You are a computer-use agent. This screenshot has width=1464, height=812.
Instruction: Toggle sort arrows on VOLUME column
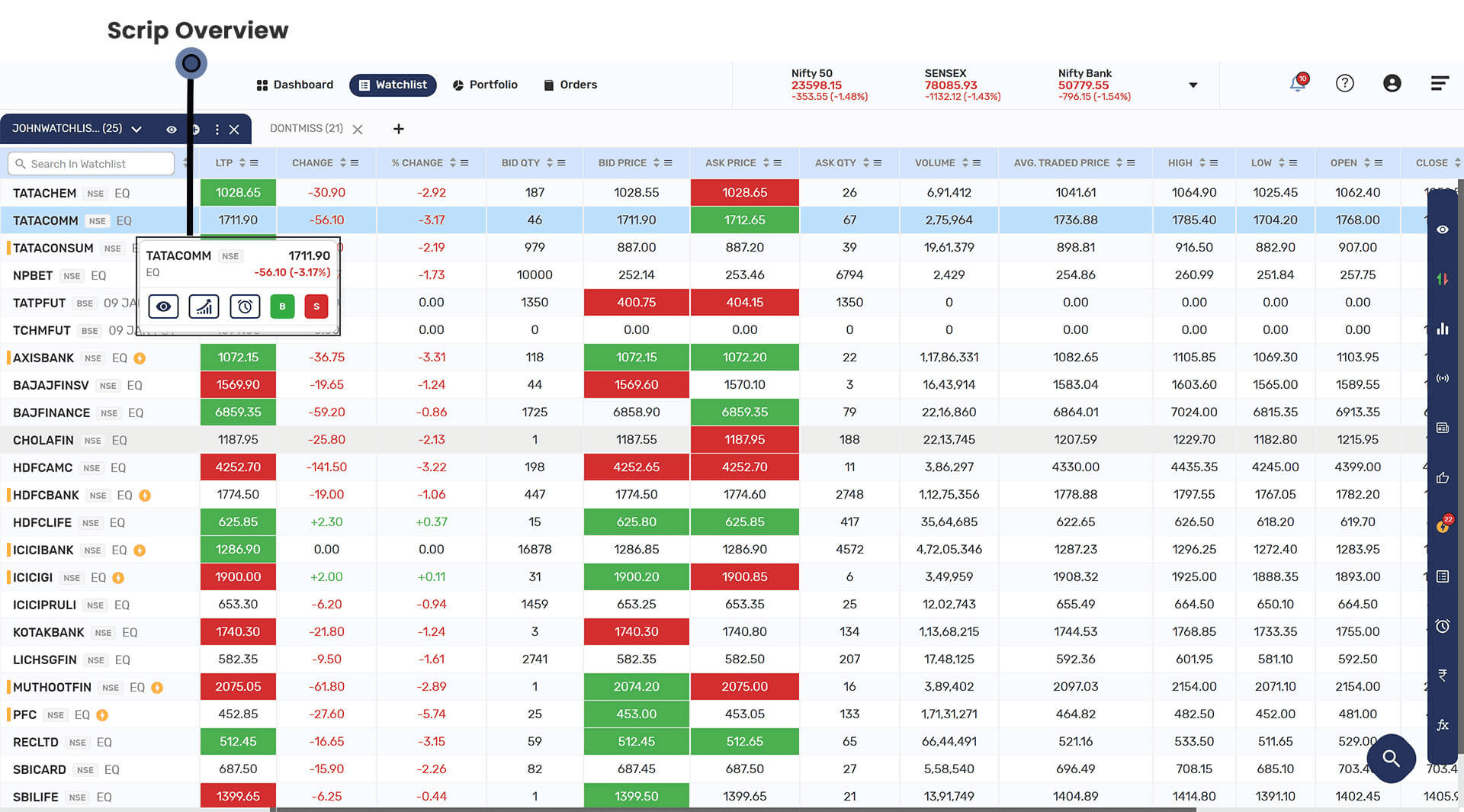965,163
